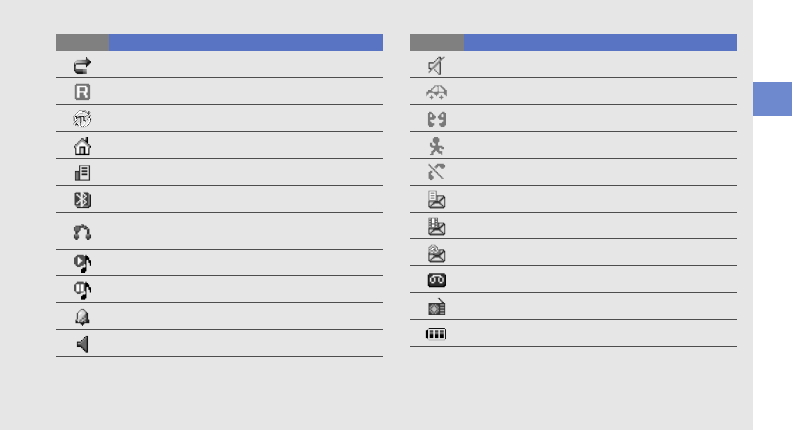Select the home zone house icon
The width and height of the screenshot is (792, 430).
coord(82,146)
